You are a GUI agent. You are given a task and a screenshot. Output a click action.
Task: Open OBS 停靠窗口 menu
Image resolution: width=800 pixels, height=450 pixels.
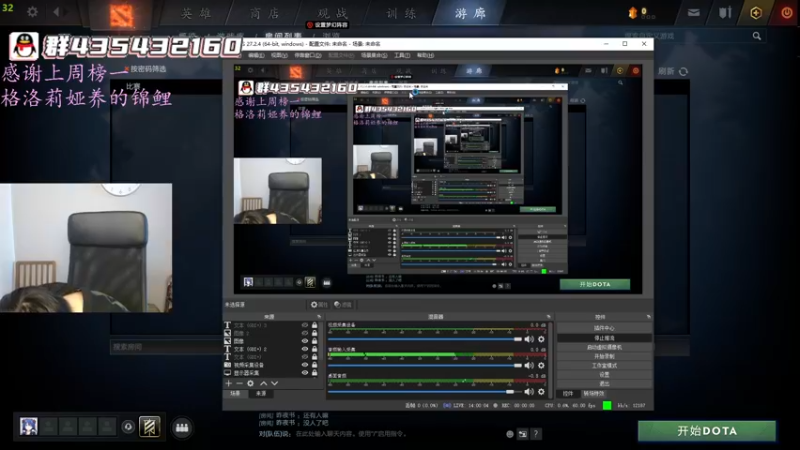(308, 55)
